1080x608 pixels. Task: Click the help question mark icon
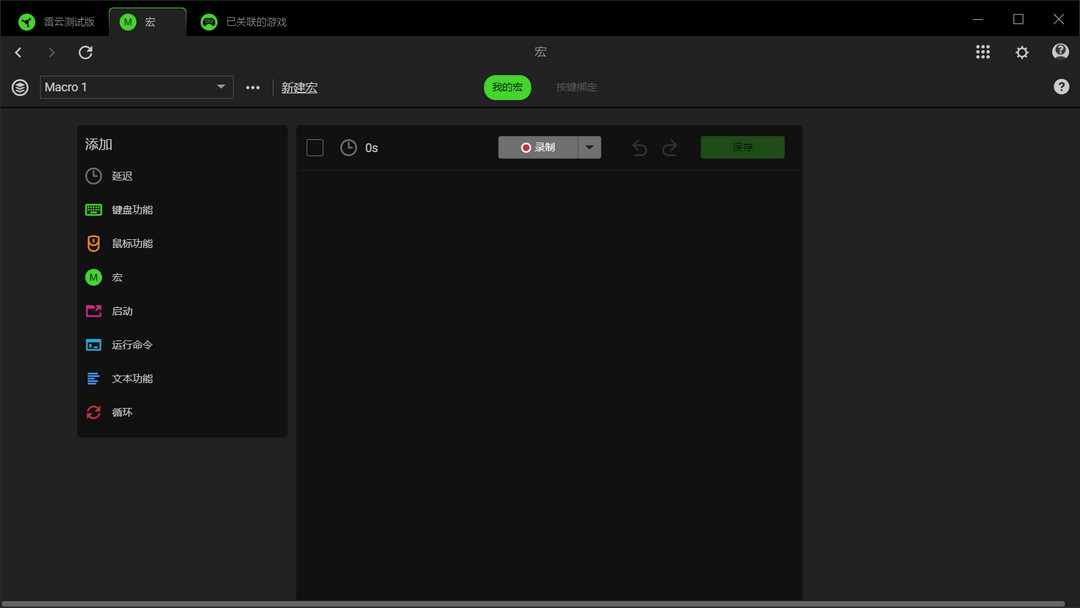coord(1060,51)
